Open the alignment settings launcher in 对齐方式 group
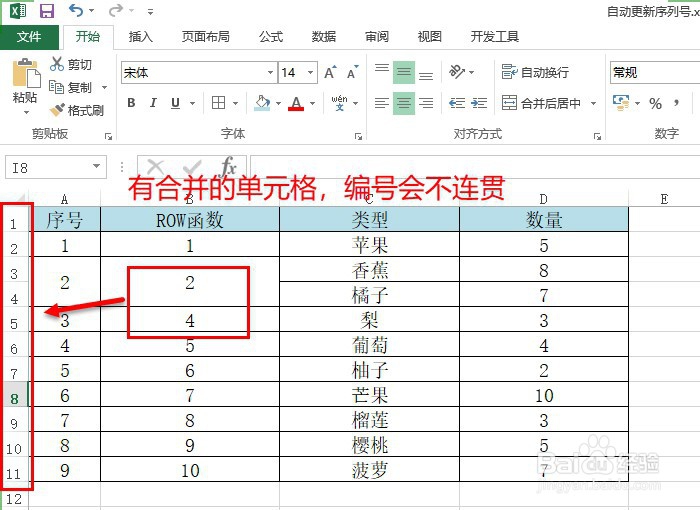Screen dimensions: 700x510 597,136
